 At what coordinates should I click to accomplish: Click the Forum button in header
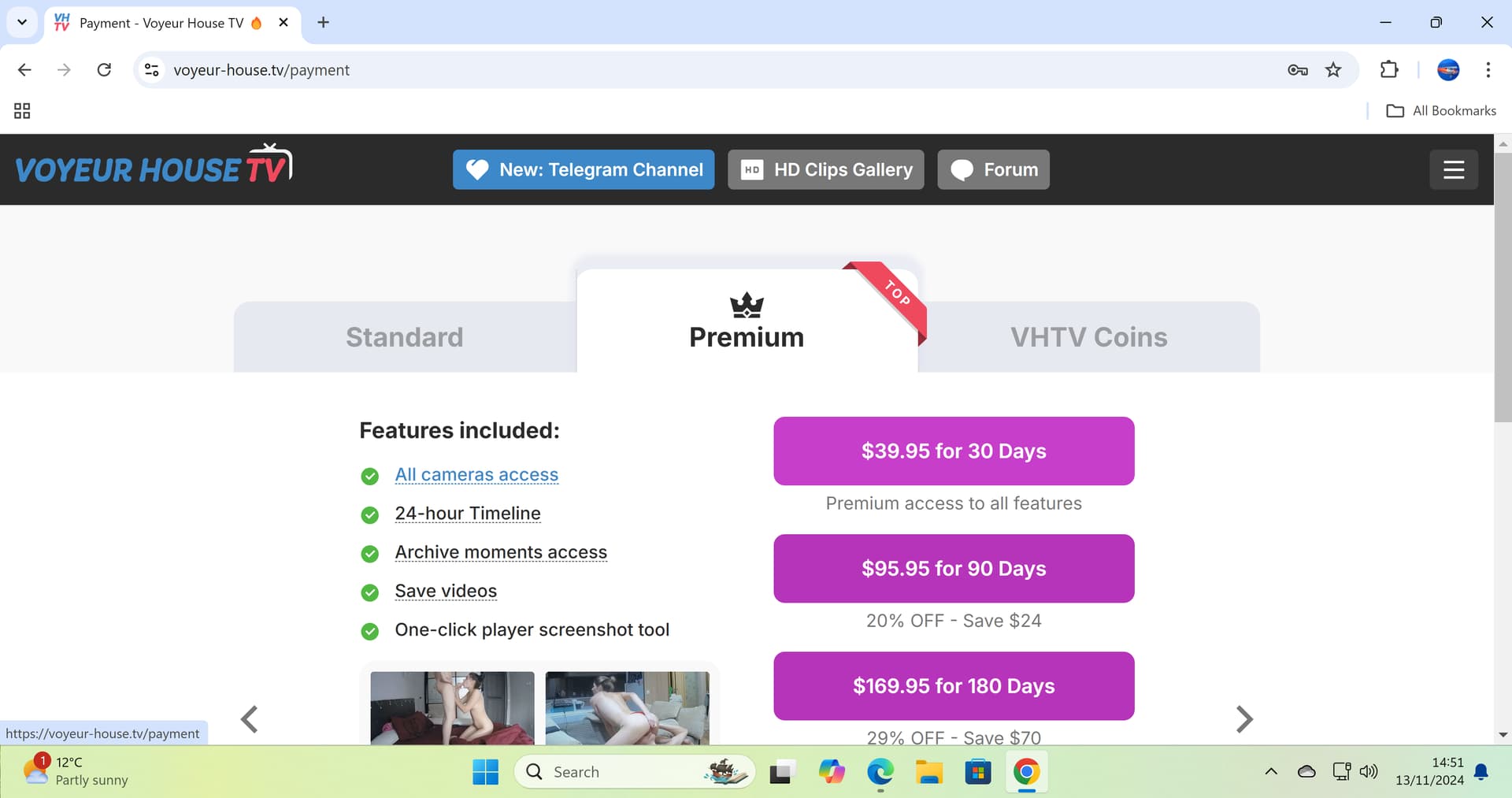pyautogui.click(x=993, y=169)
